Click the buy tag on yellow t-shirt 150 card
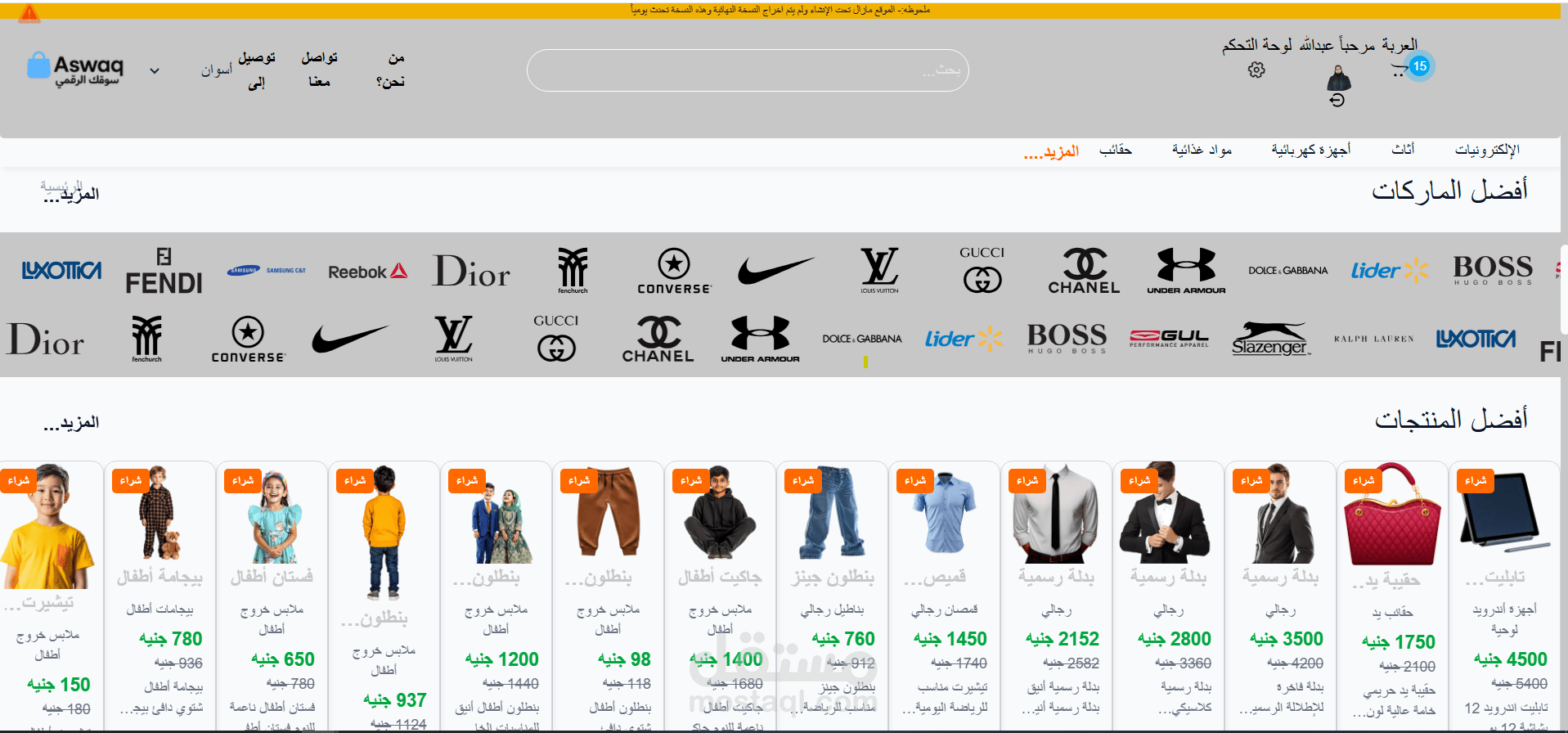This screenshot has width=1568, height=733. 18,481
